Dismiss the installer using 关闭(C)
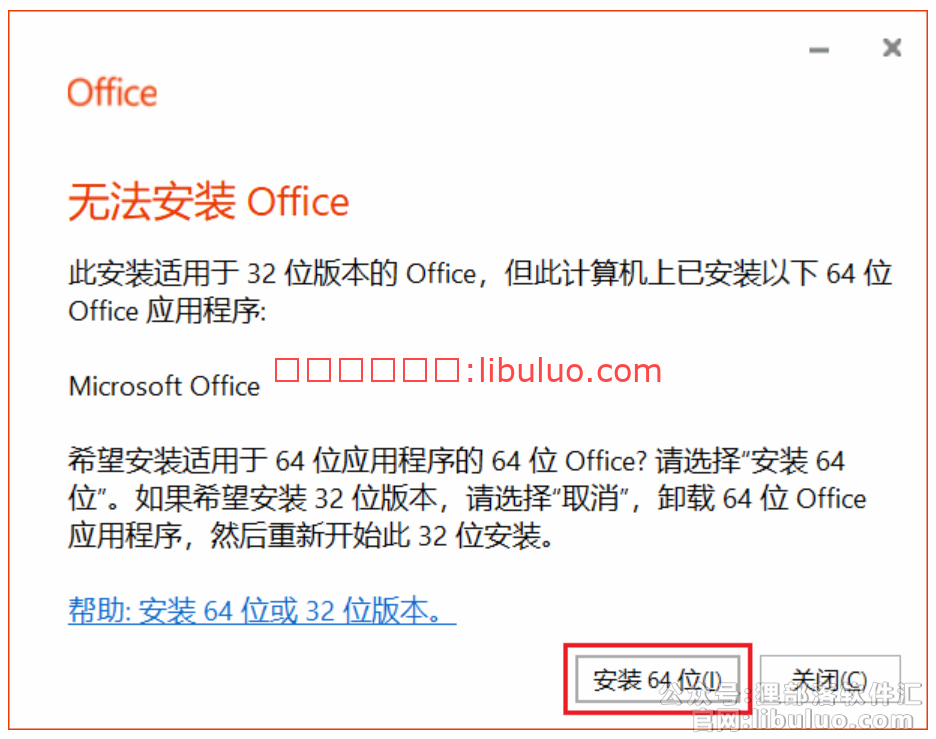The image size is (936, 739). (x=830, y=679)
